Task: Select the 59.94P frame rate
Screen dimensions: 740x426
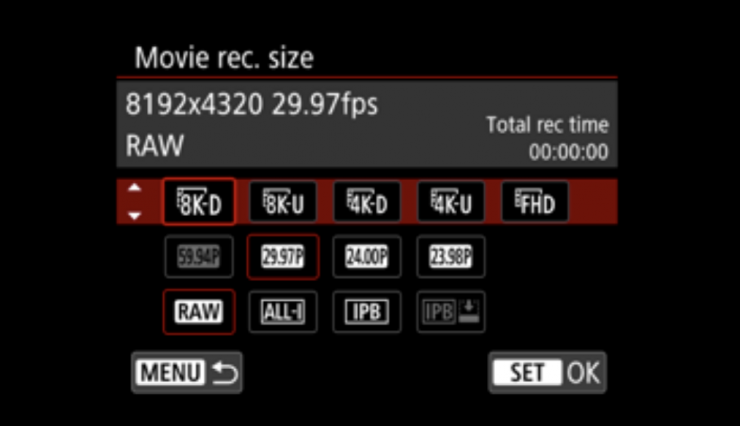Action: tap(199, 257)
